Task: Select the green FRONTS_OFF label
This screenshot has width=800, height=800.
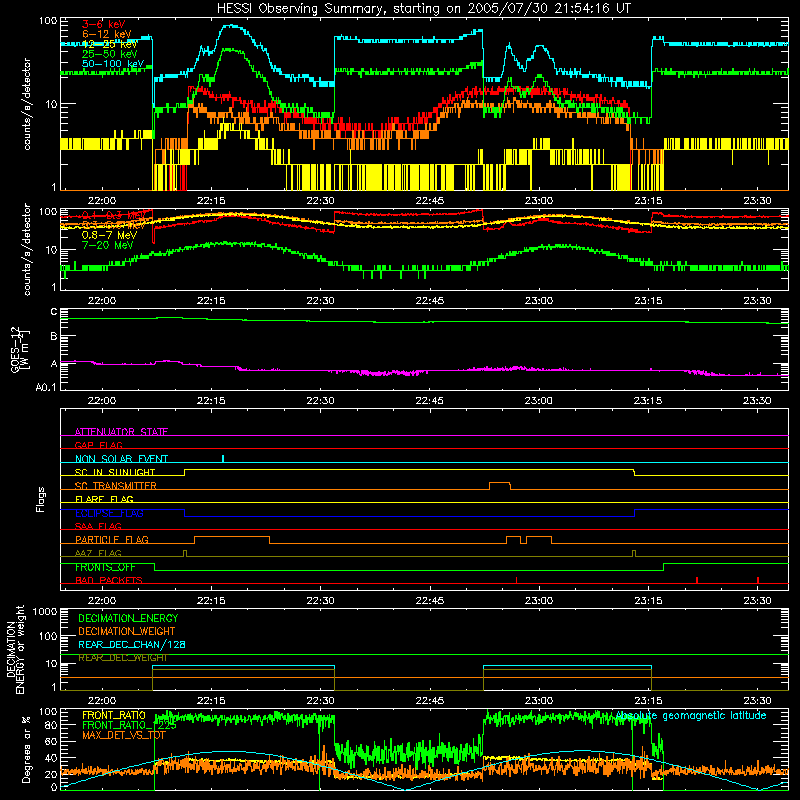Action: point(105,567)
